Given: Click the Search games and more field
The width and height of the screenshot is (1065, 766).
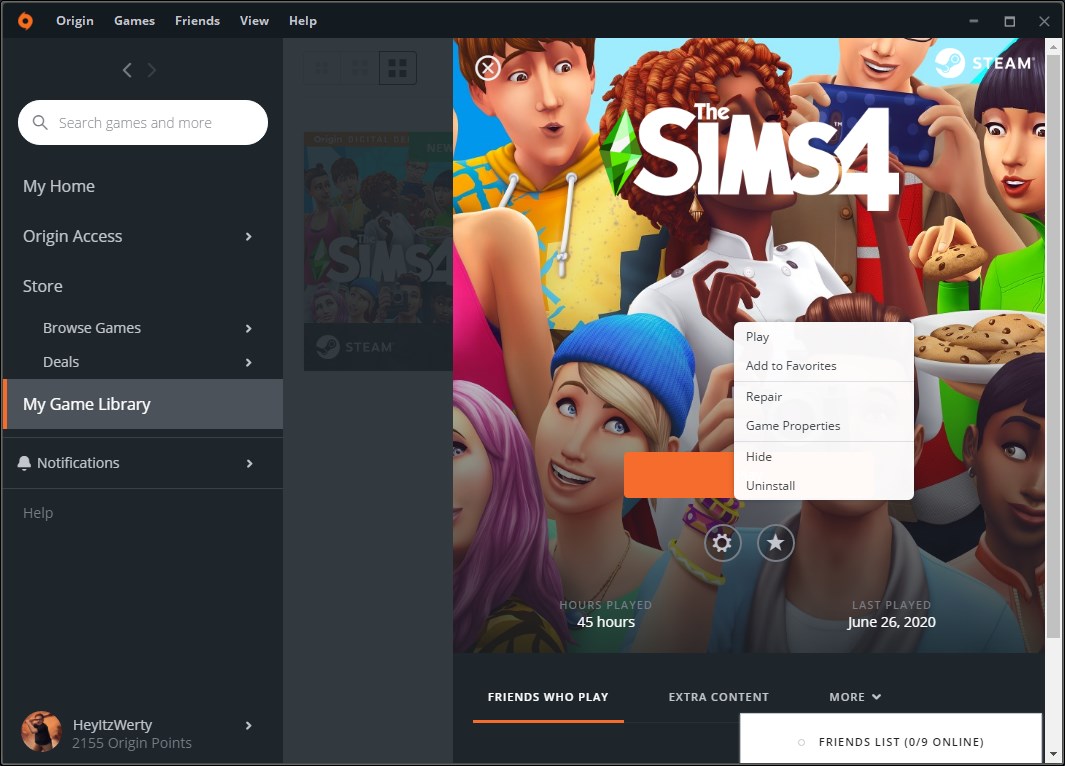Looking at the screenshot, I should pyautogui.click(x=143, y=122).
